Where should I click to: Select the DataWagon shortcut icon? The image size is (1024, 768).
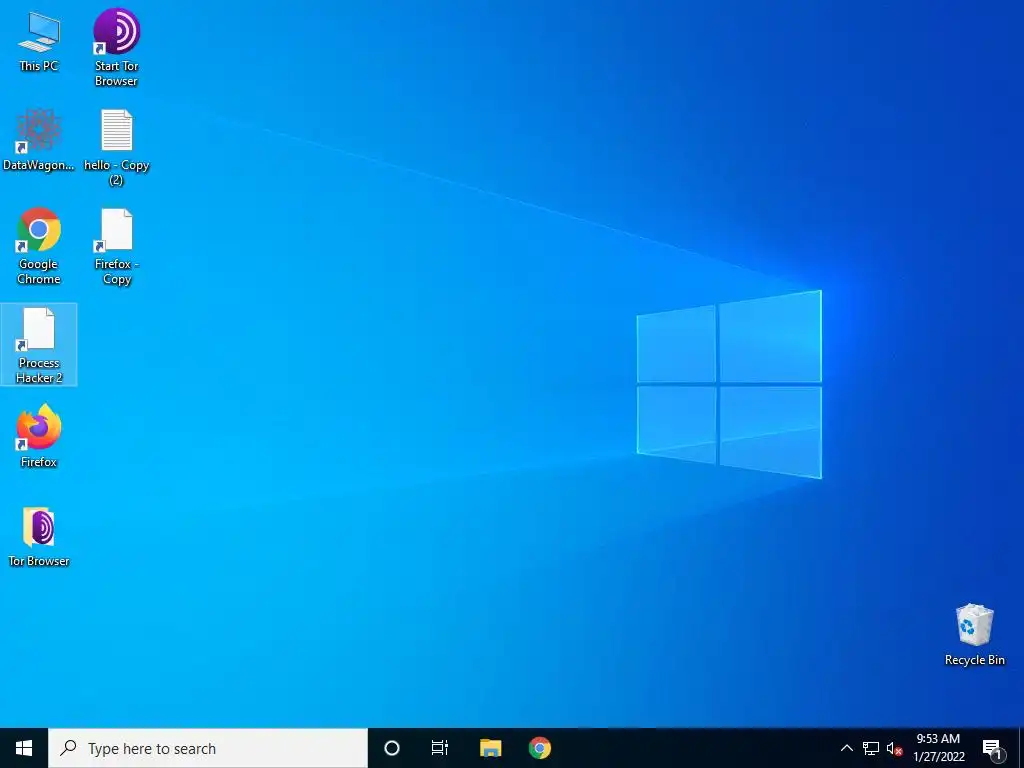pyautogui.click(x=39, y=139)
